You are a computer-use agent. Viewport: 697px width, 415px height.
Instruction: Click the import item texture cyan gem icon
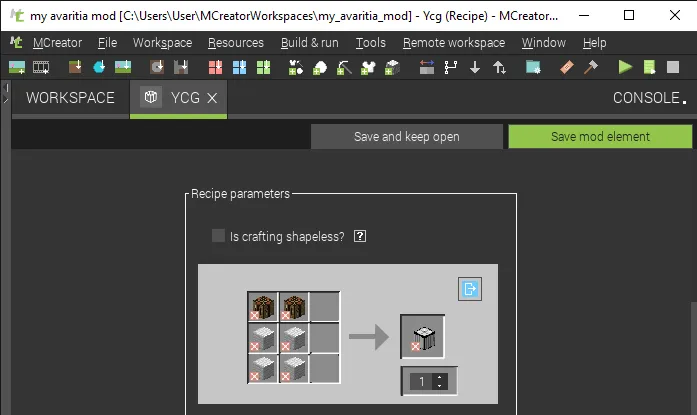(x=99, y=68)
